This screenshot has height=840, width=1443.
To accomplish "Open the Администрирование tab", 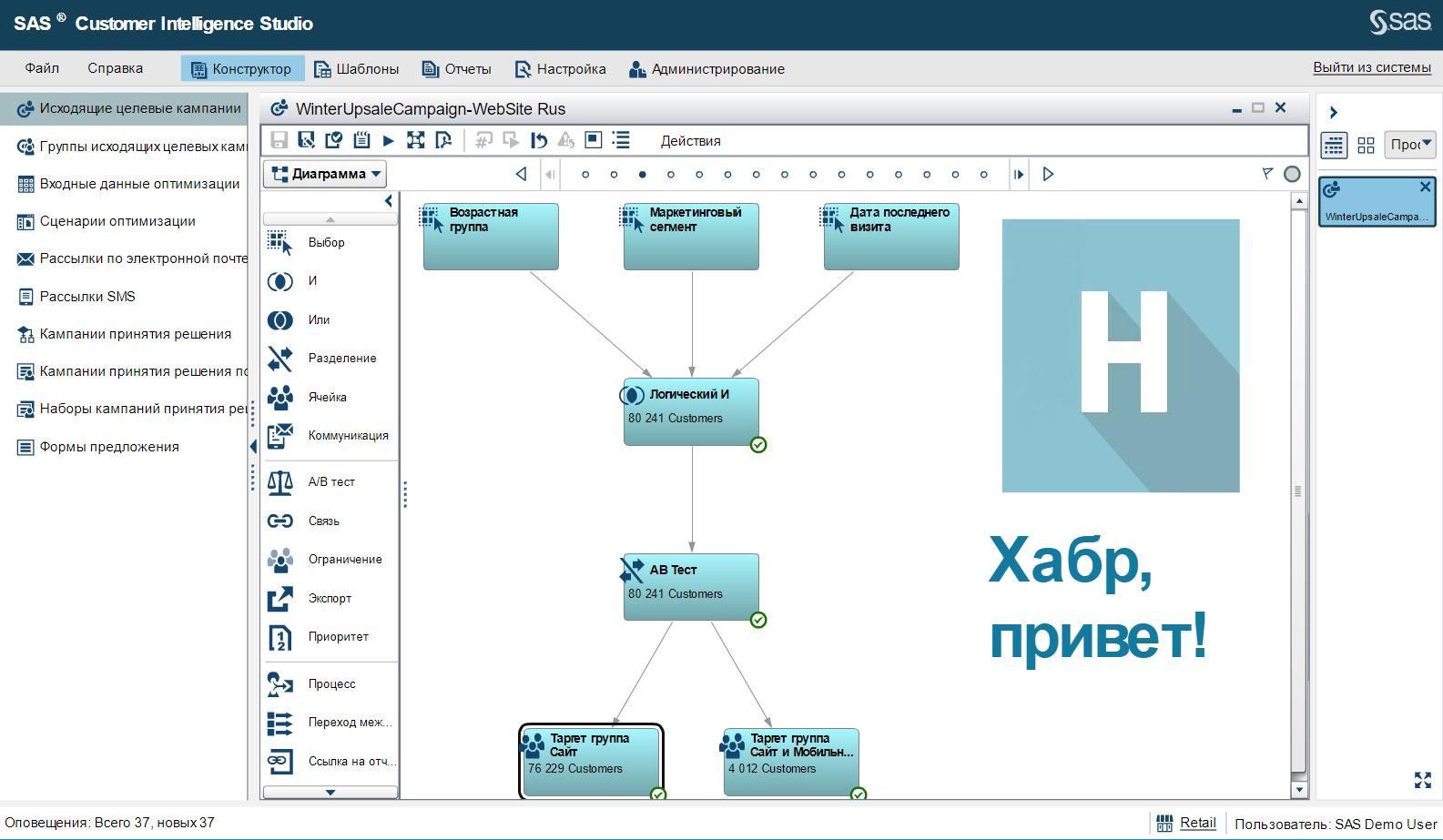I will 706,69.
